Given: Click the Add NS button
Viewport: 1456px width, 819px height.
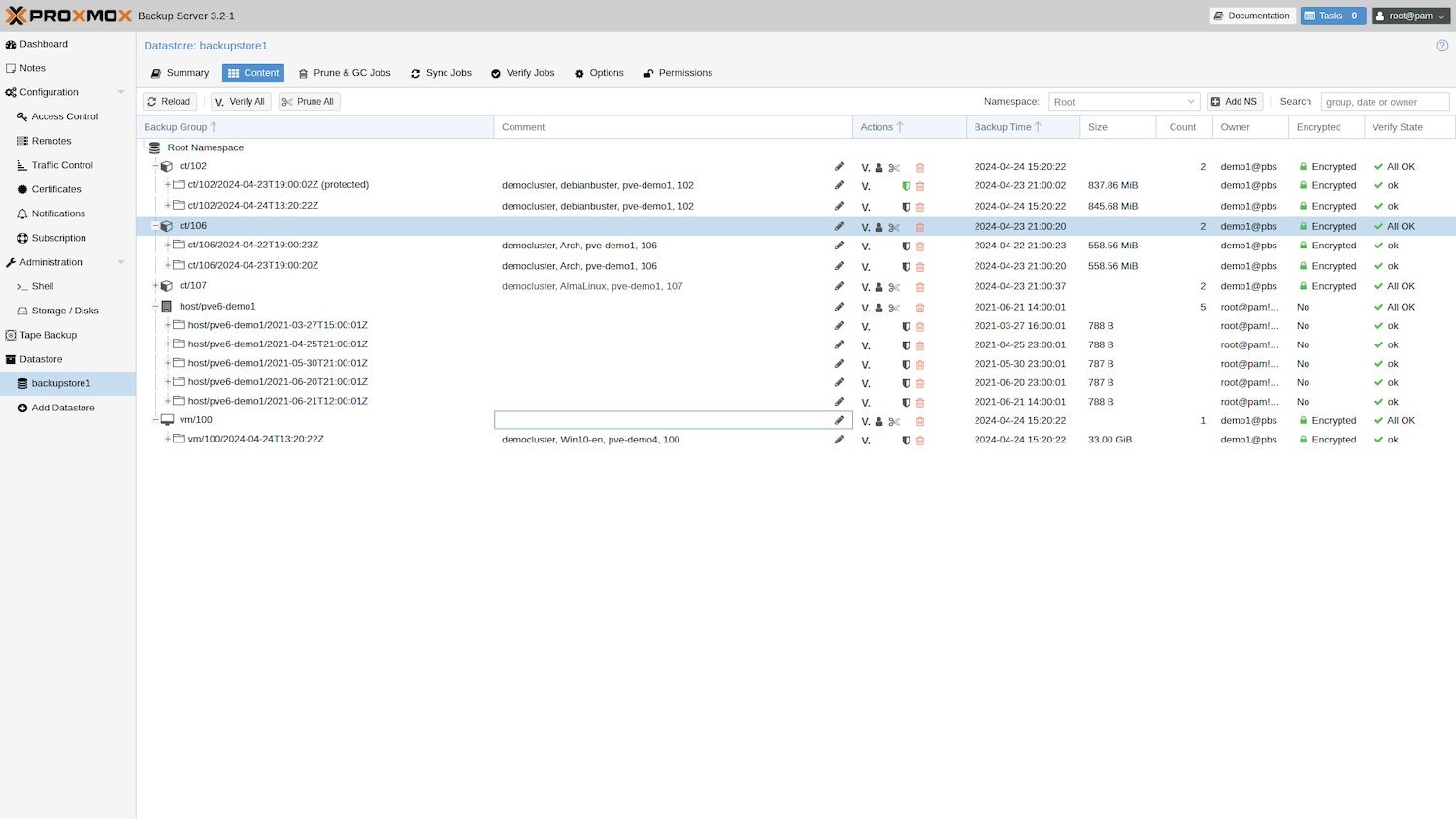Looking at the screenshot, I should pos(1234,101).
